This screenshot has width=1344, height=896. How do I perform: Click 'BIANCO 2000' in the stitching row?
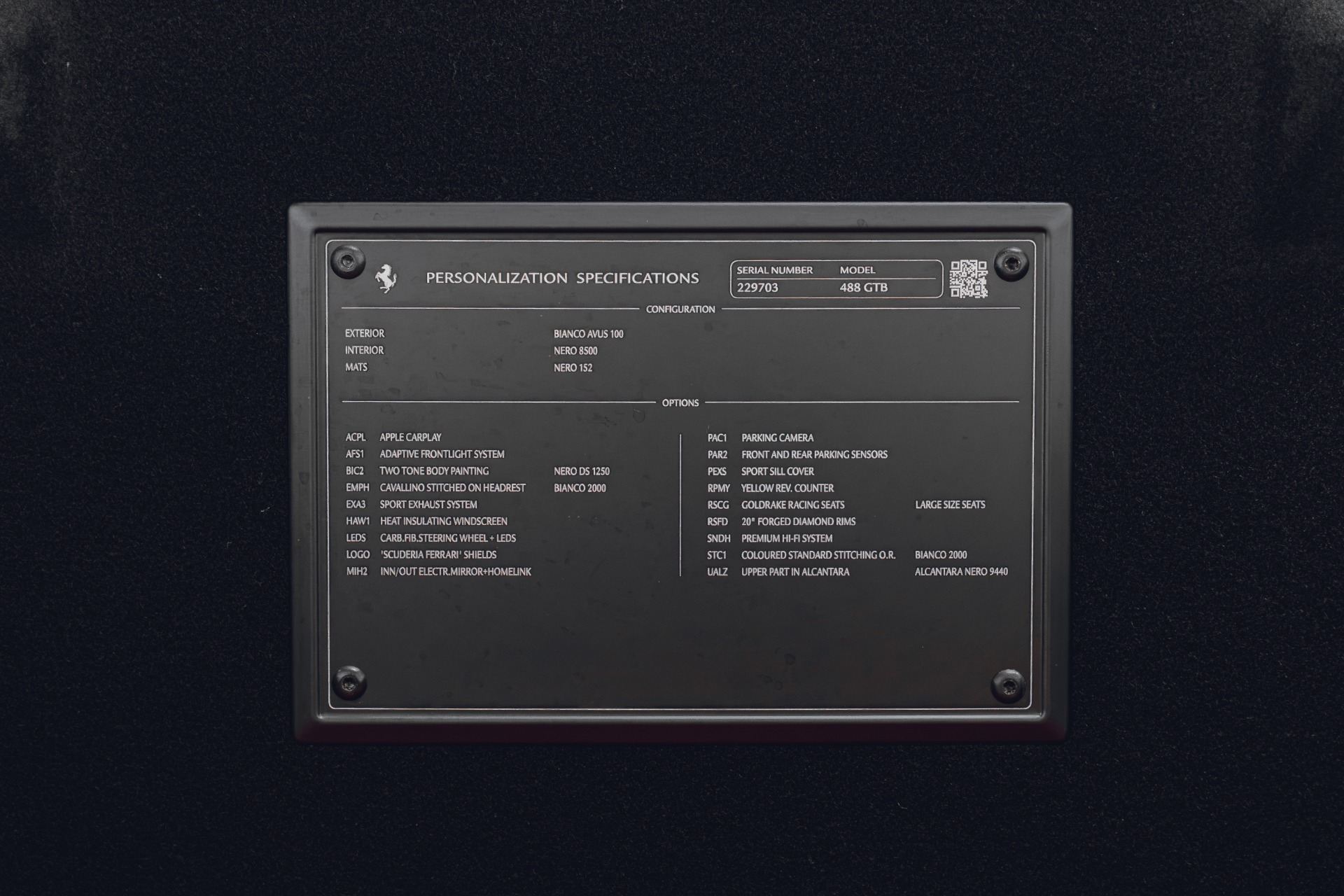[x=941, y=555]
